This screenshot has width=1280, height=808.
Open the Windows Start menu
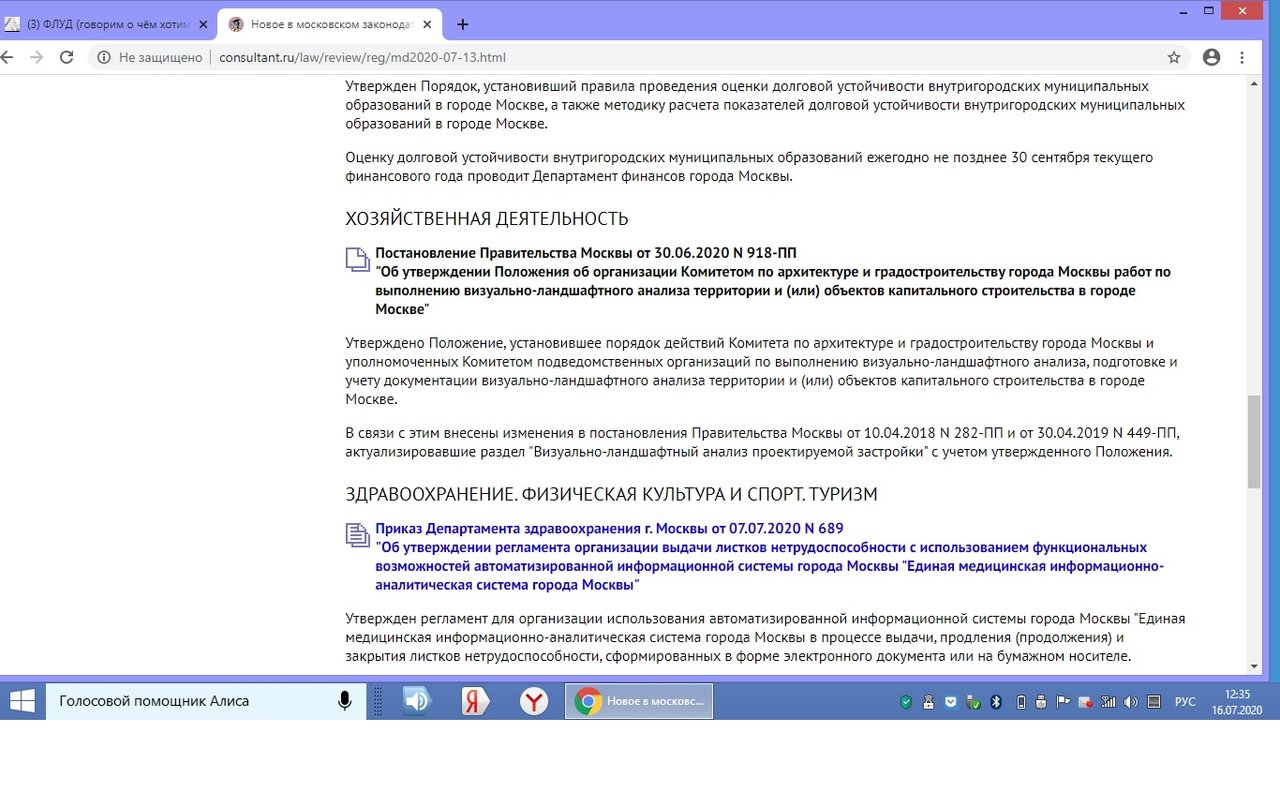pos(22,701)
